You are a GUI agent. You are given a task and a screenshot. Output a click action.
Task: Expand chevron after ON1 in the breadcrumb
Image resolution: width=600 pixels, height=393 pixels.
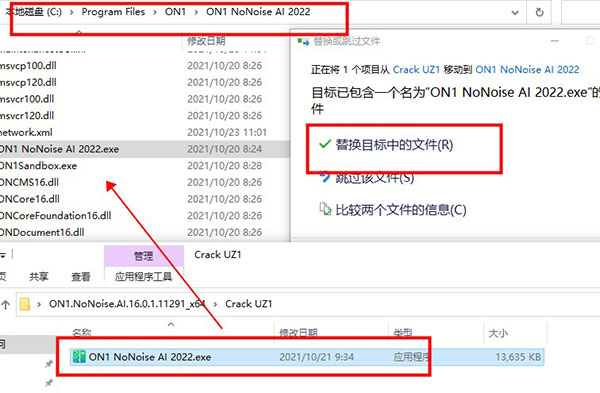[196, 12]
